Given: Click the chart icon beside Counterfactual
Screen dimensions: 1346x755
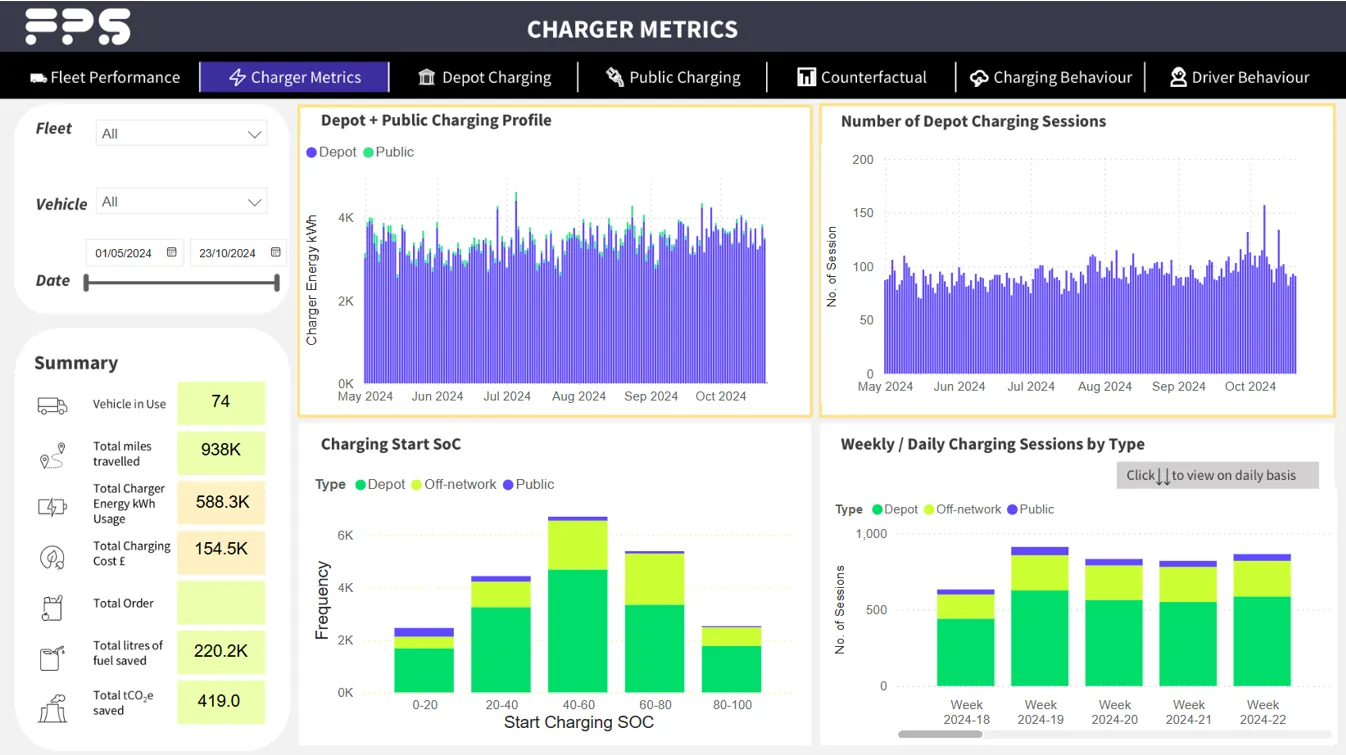Looking at the screenshot, I should (808, 76).
